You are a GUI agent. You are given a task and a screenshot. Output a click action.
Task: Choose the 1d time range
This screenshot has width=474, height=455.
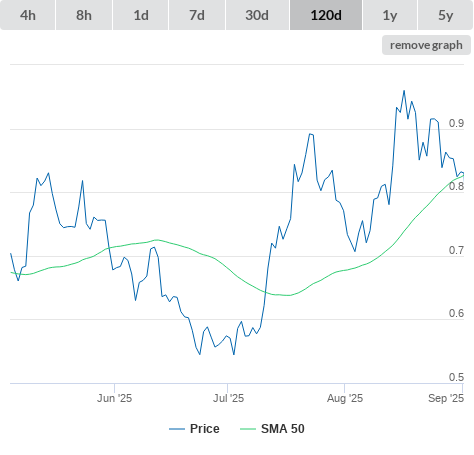[x=141, y=15]
